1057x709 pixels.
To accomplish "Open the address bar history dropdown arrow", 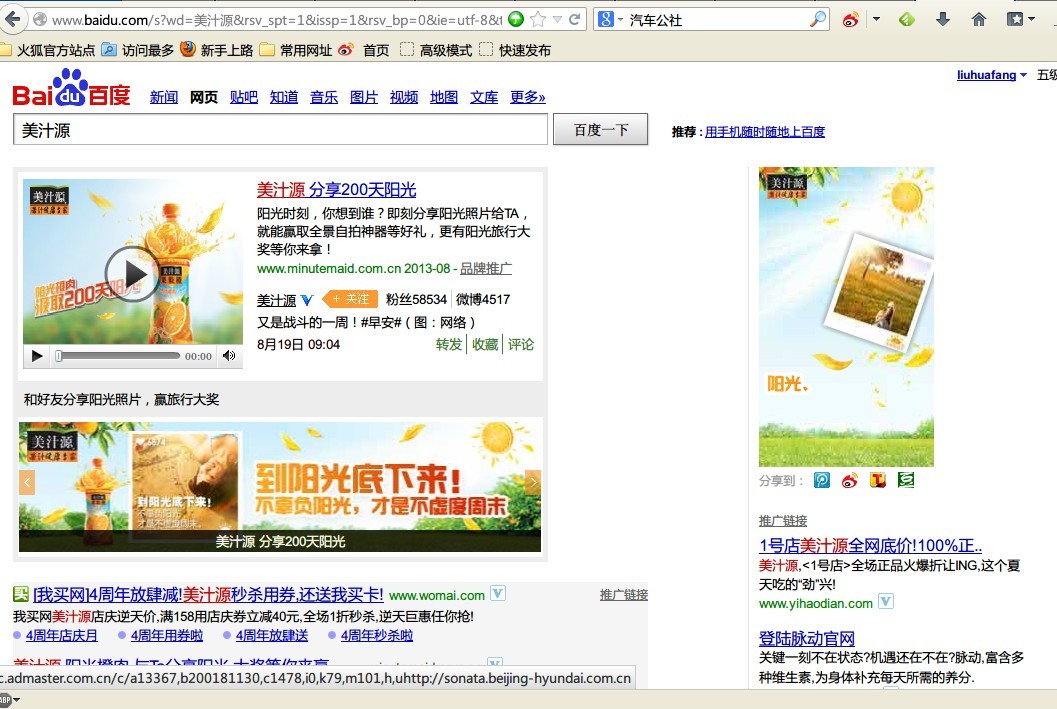I will (x=557, y=20).
